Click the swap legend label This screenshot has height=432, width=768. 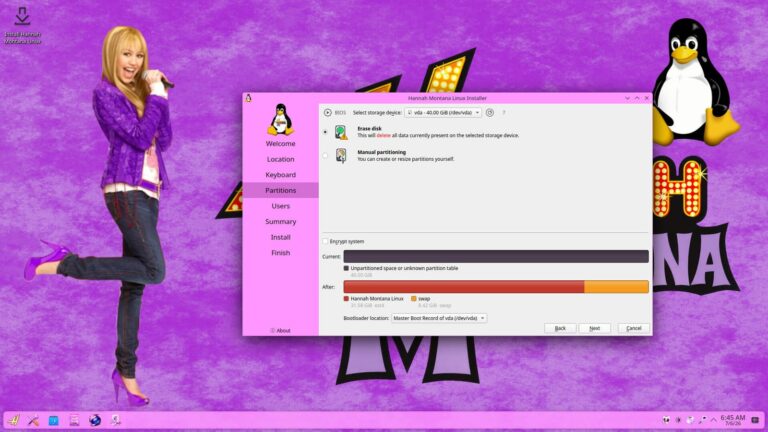424,298
